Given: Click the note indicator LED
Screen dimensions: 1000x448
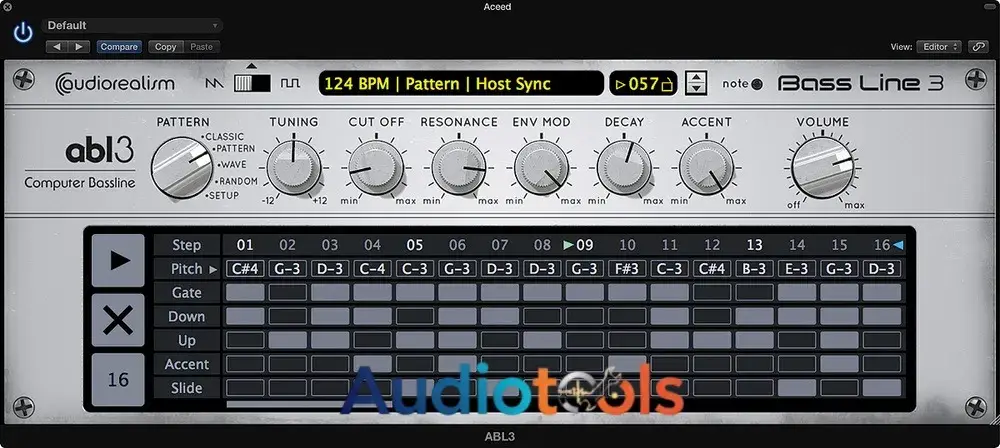Looking at the screenshot, I should [757, 84].
